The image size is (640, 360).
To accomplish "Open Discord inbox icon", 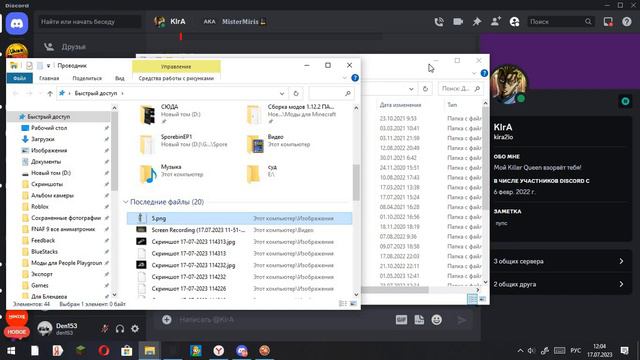I will point(608,22).
